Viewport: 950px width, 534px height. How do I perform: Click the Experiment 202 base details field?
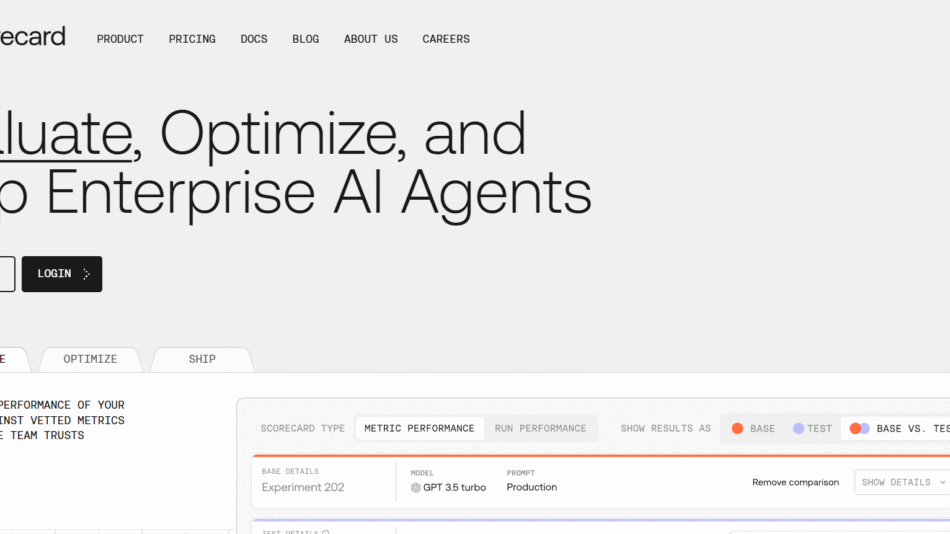tap(303, 487)
